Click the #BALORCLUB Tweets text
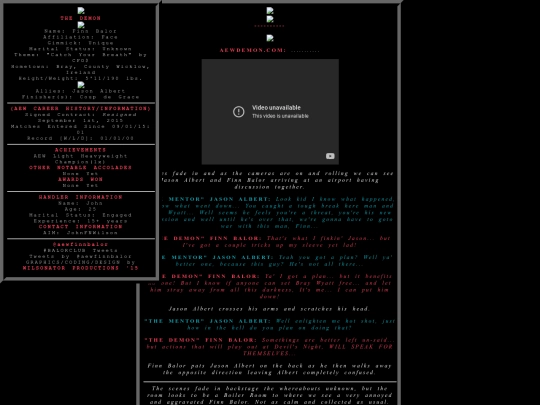 tap(81, 250)
